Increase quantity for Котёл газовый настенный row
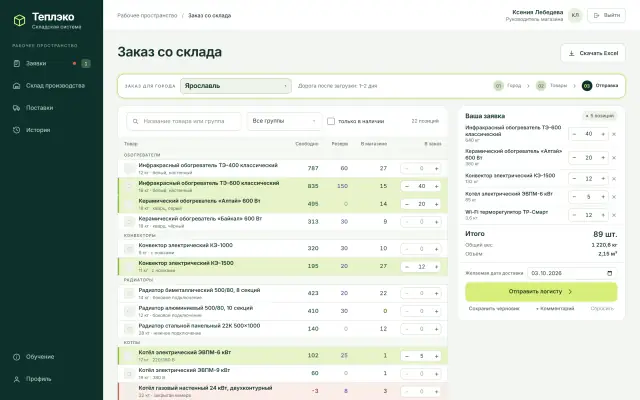The width and height of the screenshot is (640, 400). coord(436,391)
